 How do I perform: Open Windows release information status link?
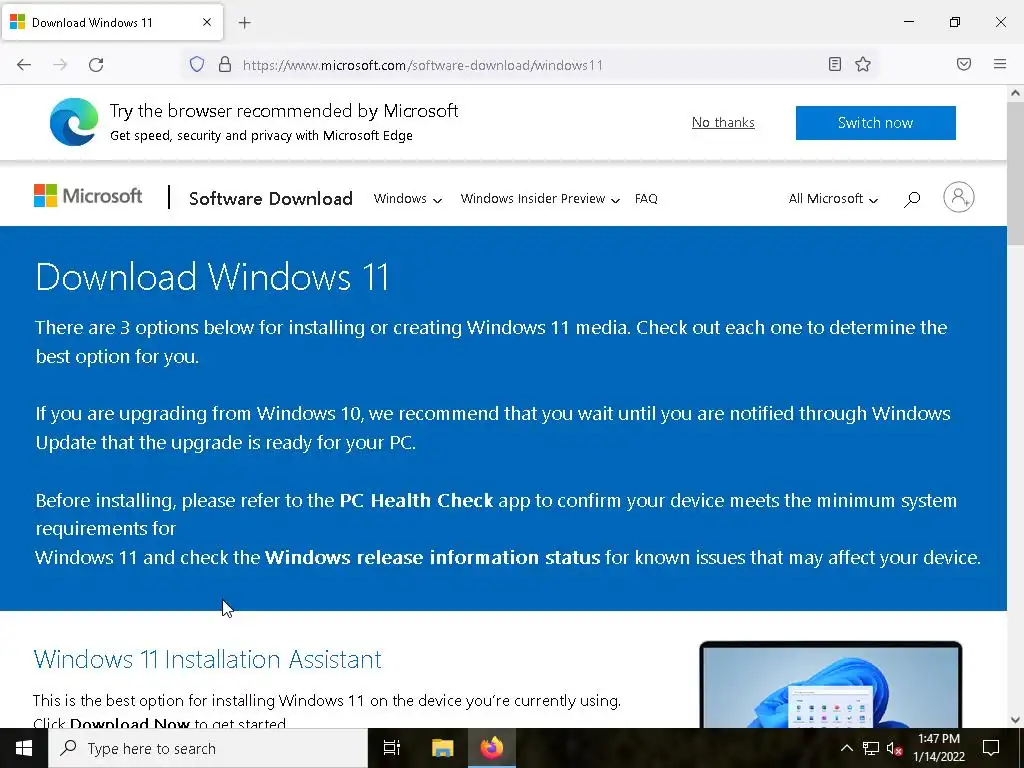[x=432, y=557]
